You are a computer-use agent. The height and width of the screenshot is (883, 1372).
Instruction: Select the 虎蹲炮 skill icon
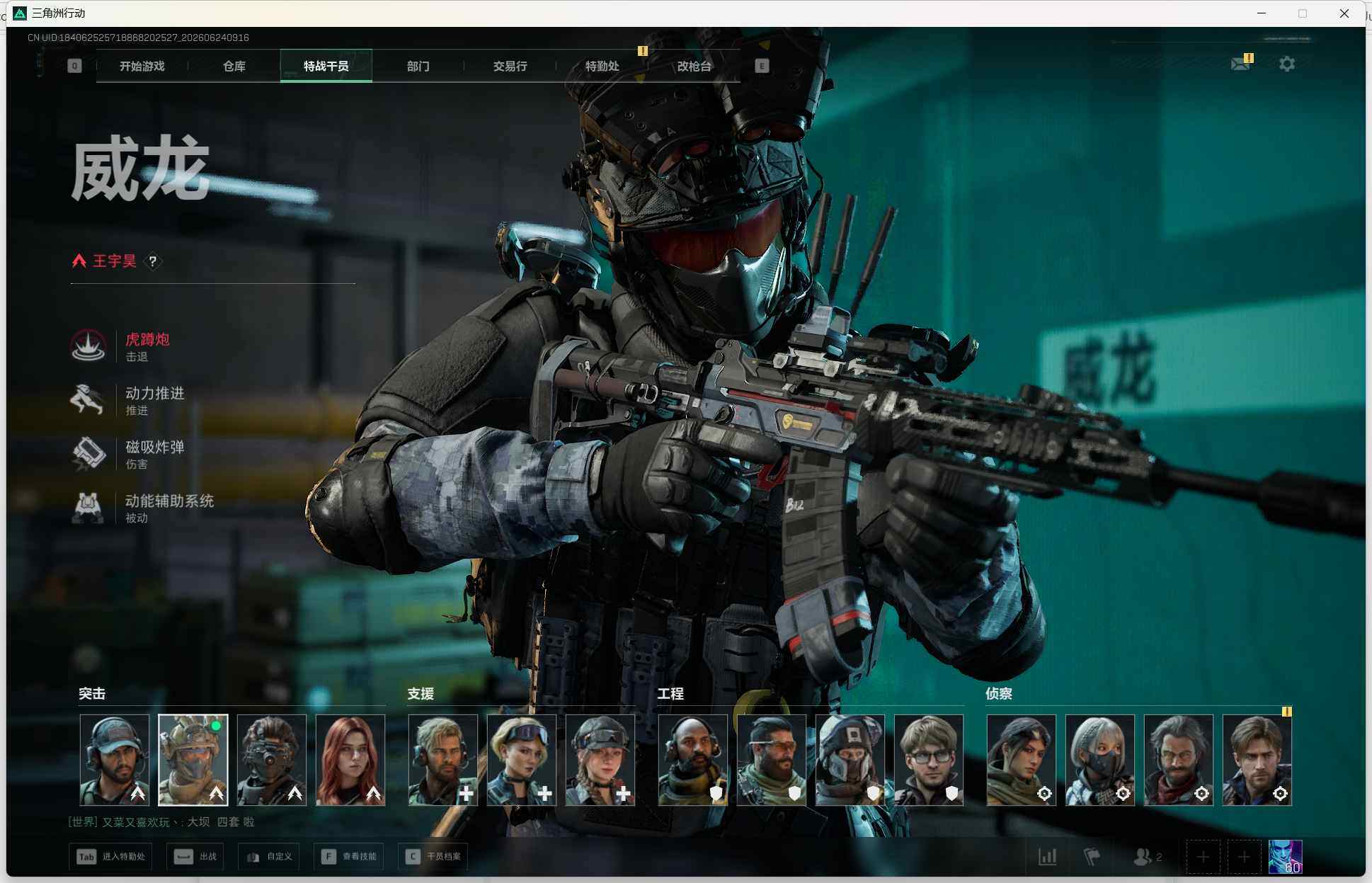[x=88, y=346]
